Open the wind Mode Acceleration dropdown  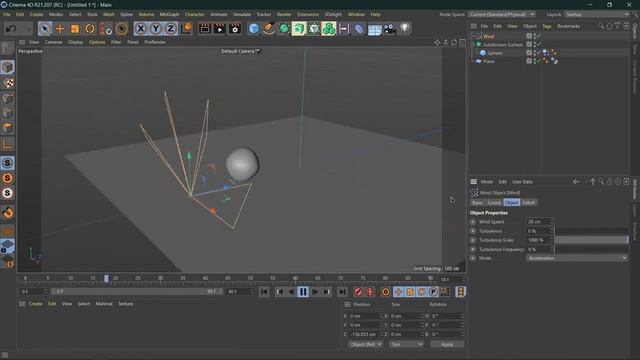click(x=577, y=258)
